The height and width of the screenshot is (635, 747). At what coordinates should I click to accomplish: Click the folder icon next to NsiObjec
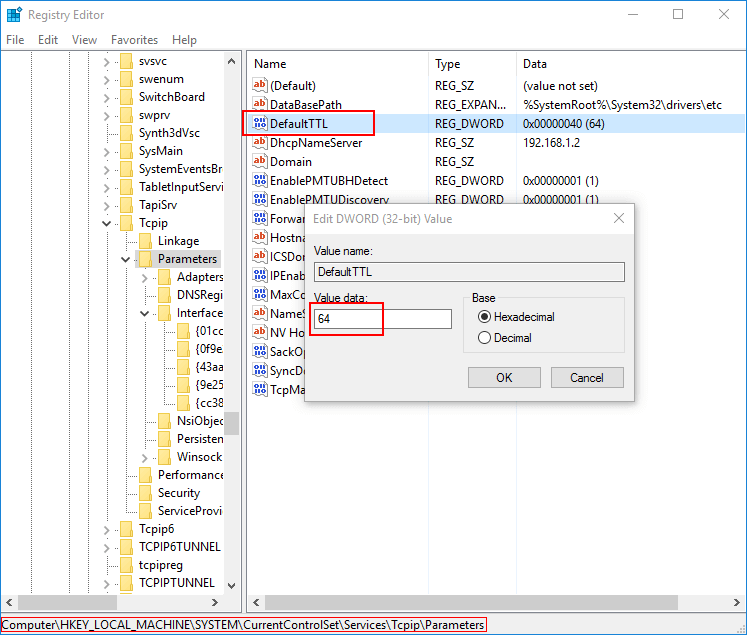pyautogui.click(x=164, y=421)
